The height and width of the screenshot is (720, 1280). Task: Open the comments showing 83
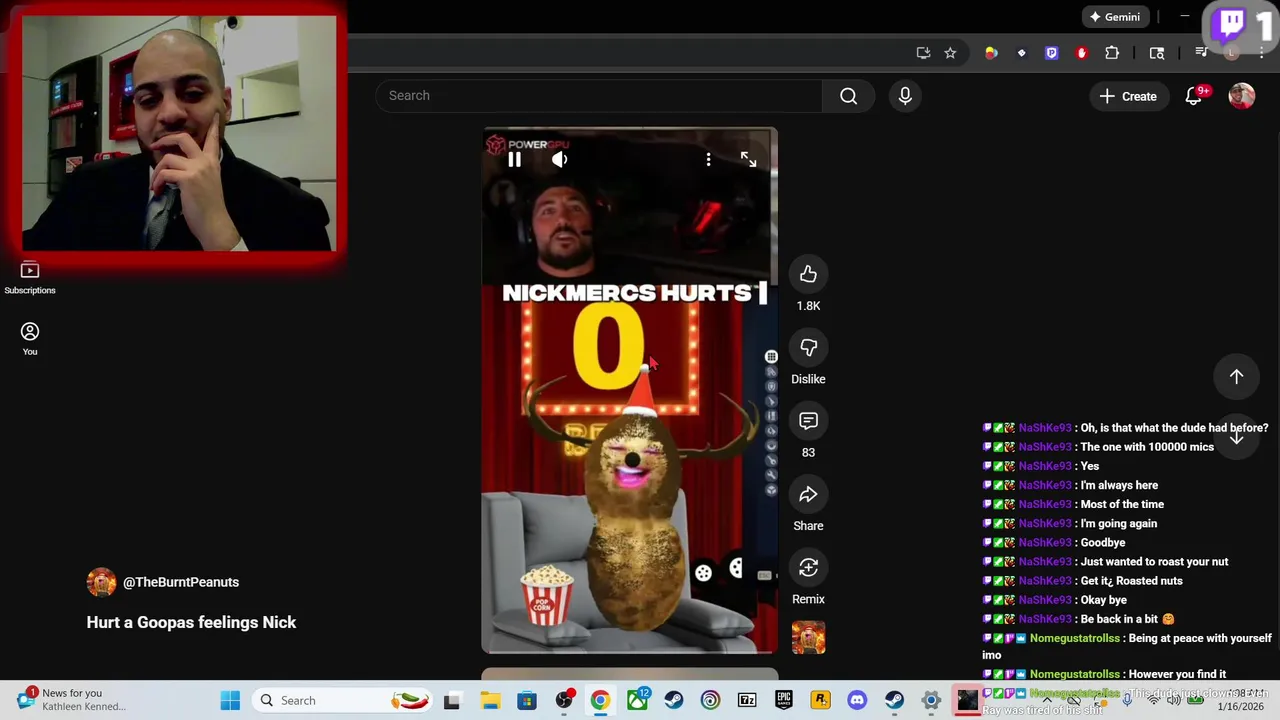808,421
